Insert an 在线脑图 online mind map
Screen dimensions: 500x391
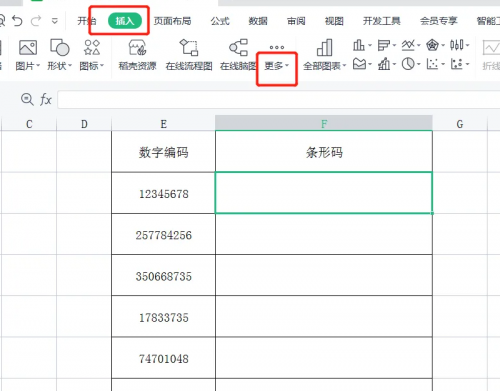[x=238, y=55]
